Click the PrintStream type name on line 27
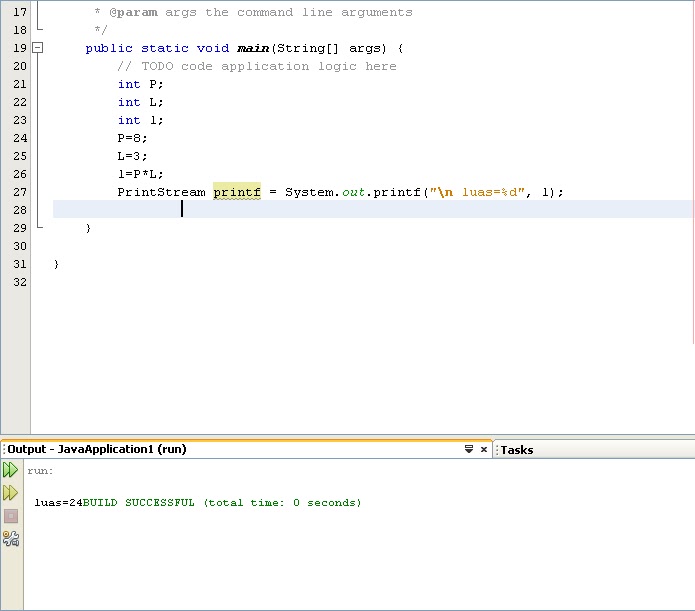 [x=161, y=192]
